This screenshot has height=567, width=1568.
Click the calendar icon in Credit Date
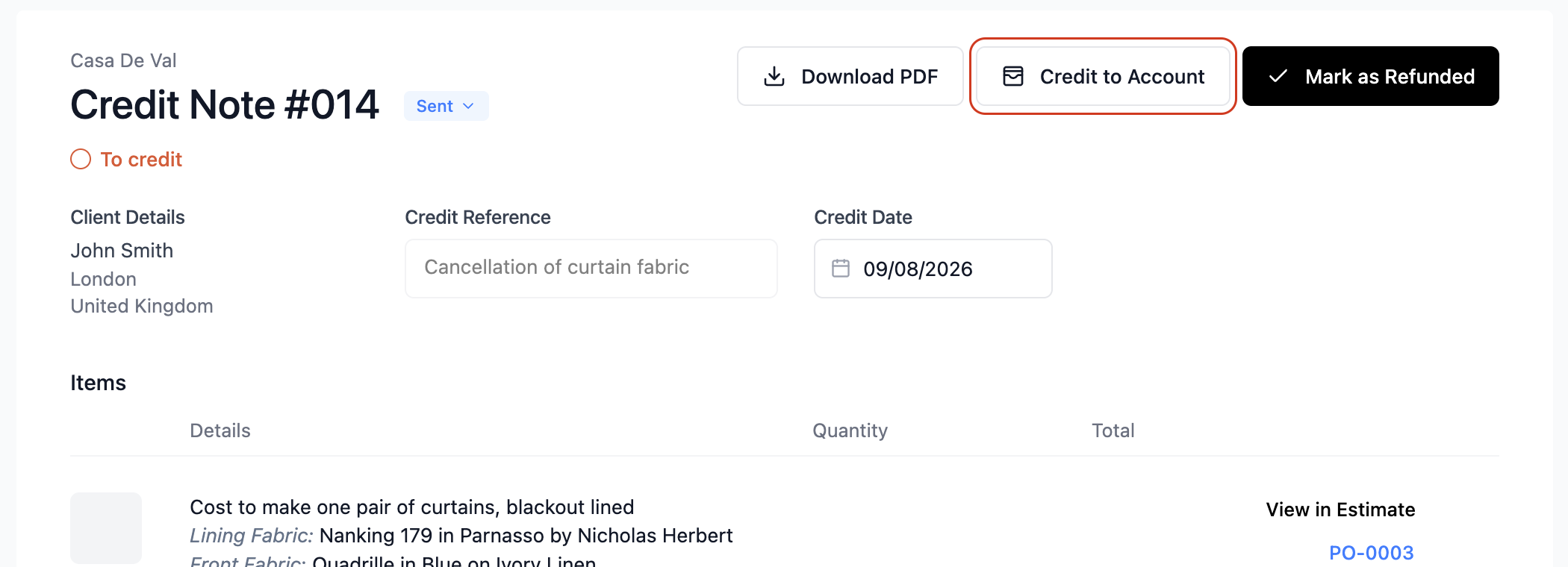tap(841, 268)
